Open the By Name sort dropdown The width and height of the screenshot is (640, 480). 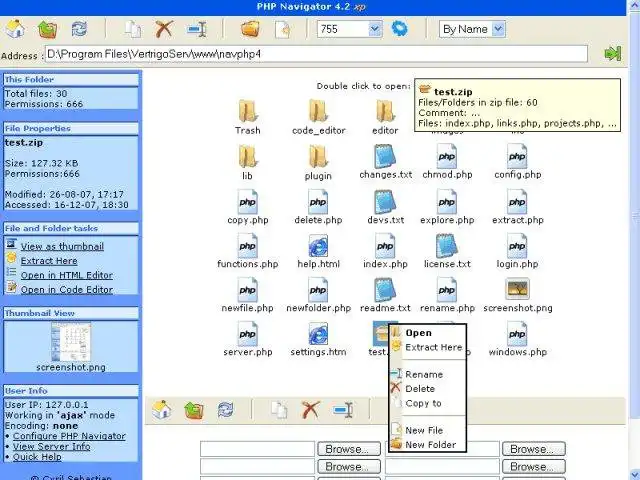pyautogui.click(x=498, y=29)
